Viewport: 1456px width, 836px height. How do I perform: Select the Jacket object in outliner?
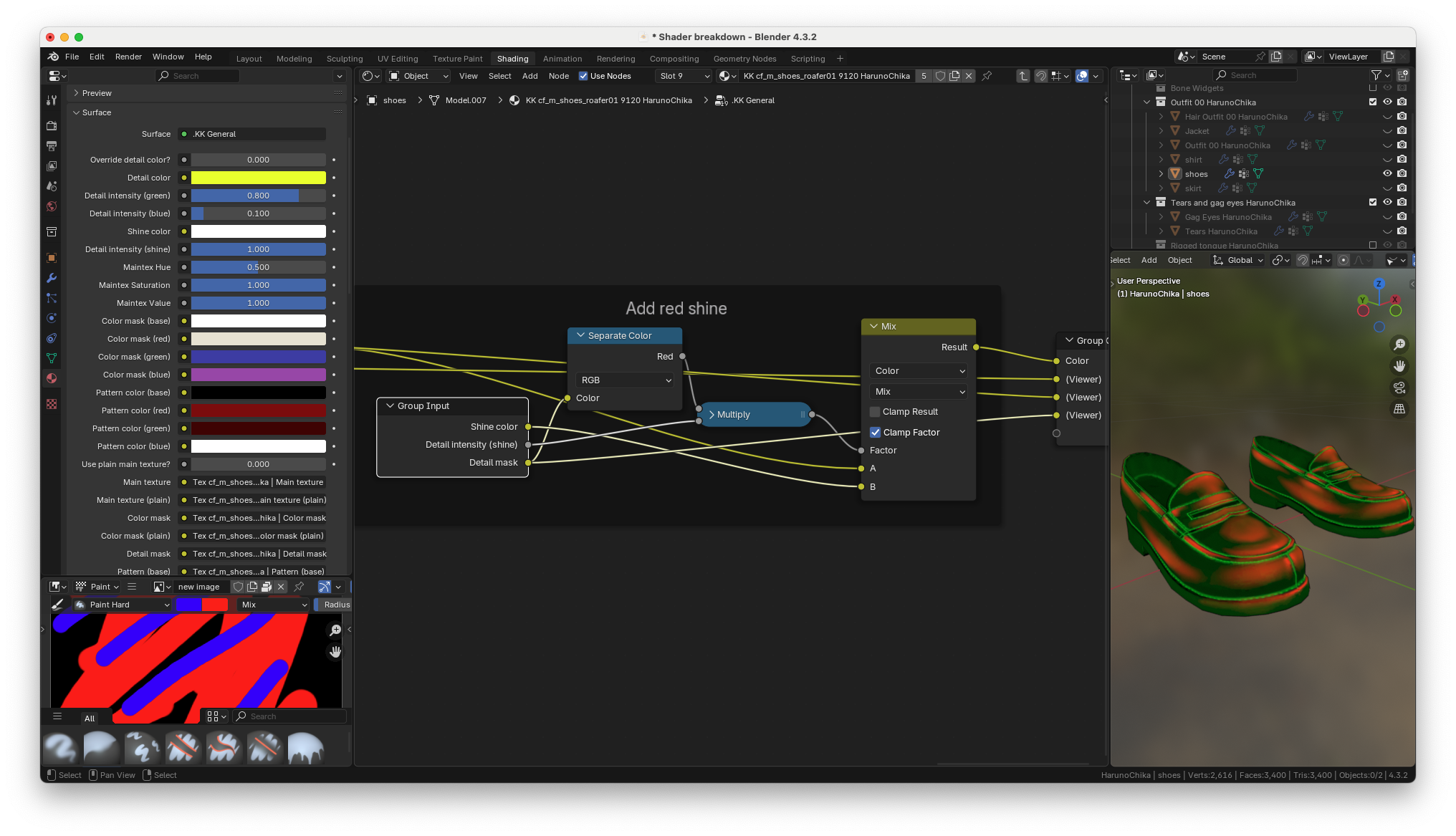pos(1197,131)
